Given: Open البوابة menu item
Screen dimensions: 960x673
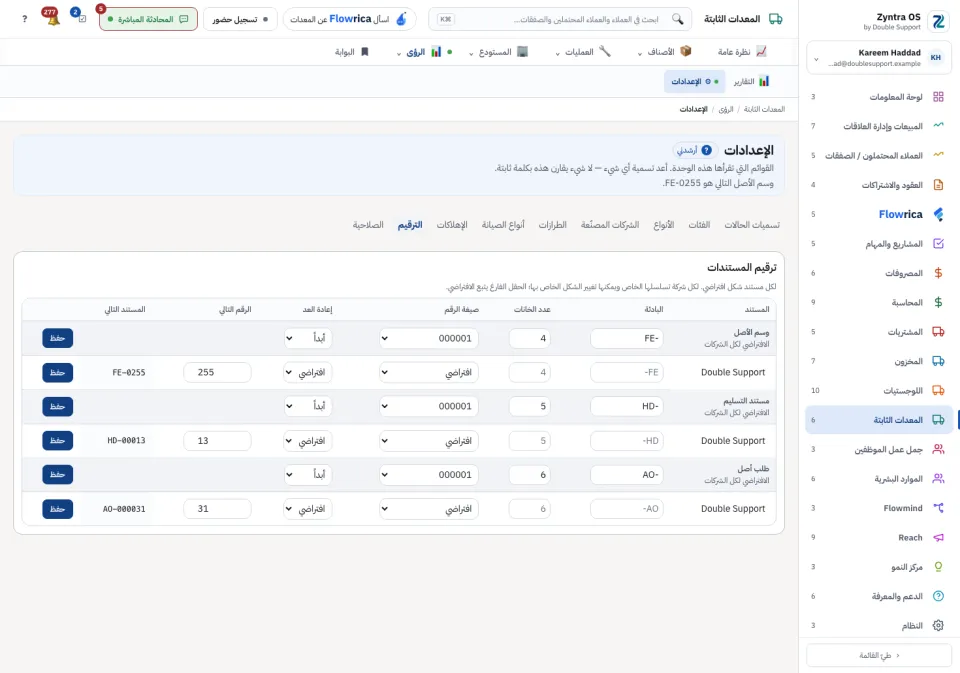Looking at the screenshot, I should coord(352,52).
